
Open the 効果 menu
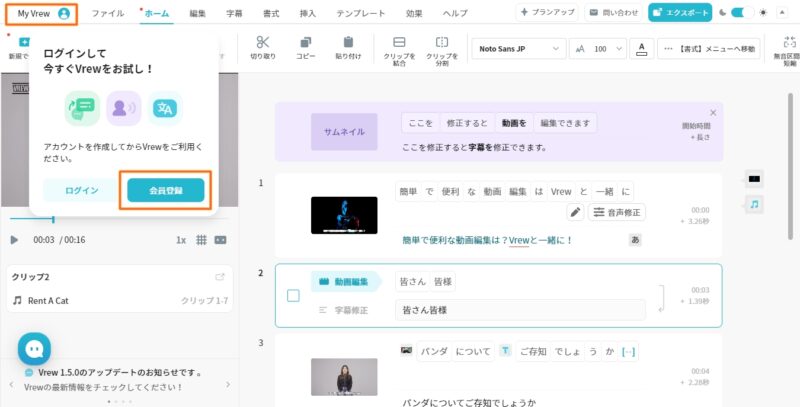click(414, 14)
